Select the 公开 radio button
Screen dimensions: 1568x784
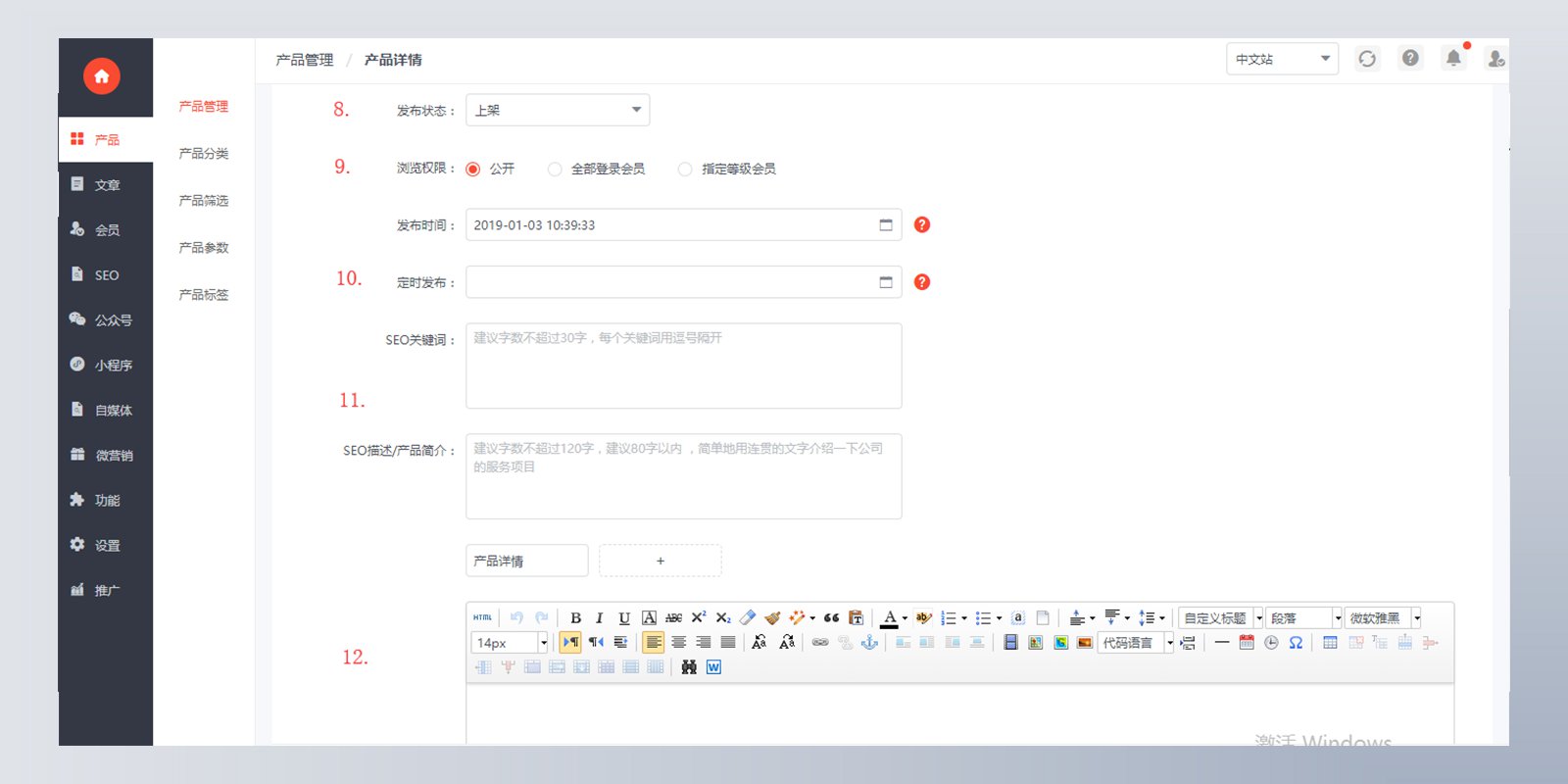[x=473, y=169]
